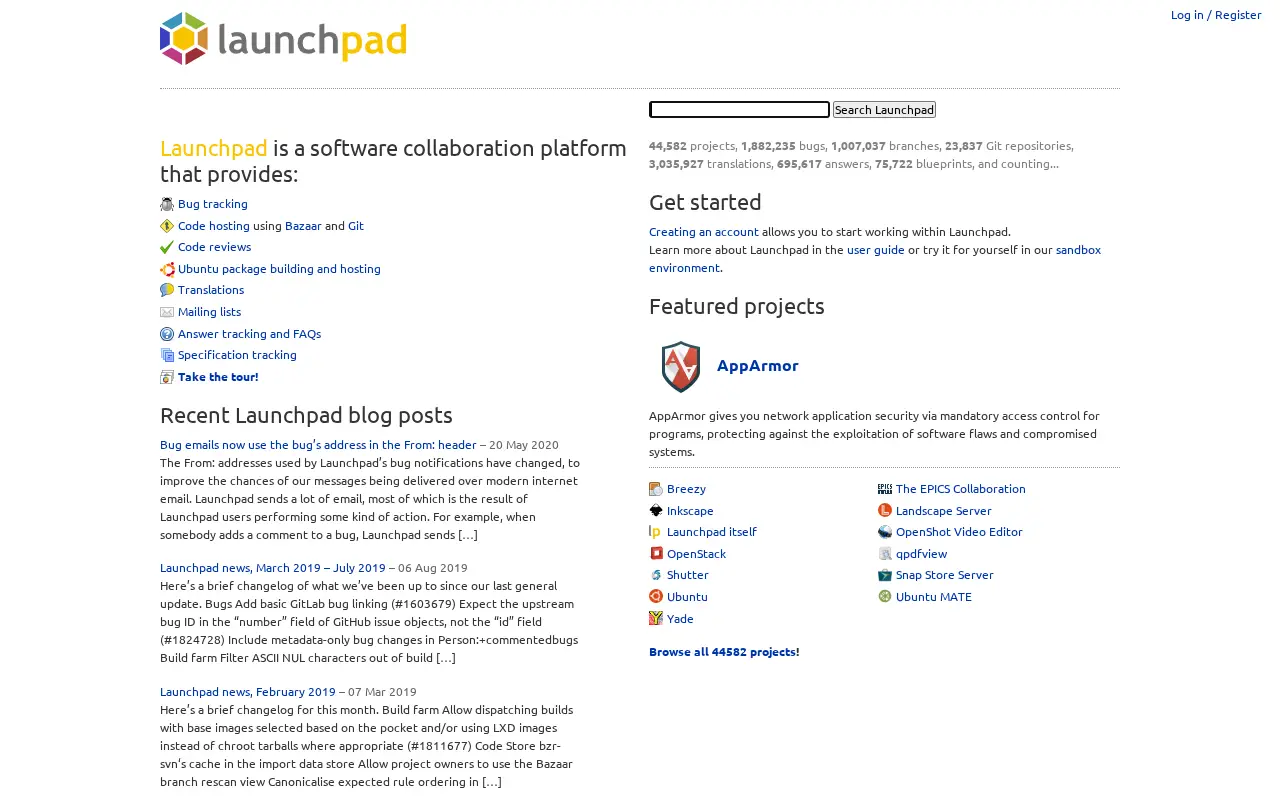Open Creating an account link
The image size is (1280, 800).
click(x=704, y=232)
